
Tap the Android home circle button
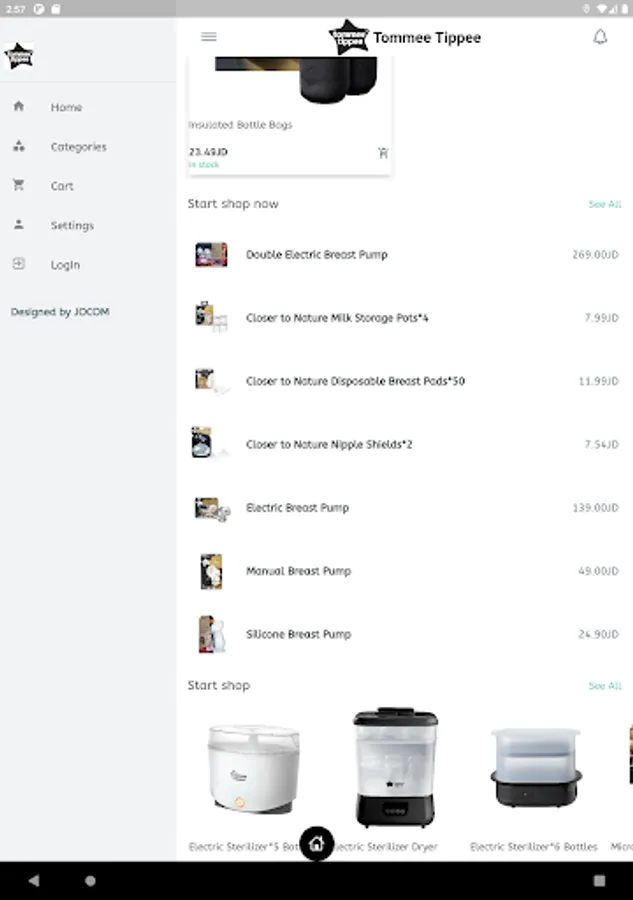90,880
